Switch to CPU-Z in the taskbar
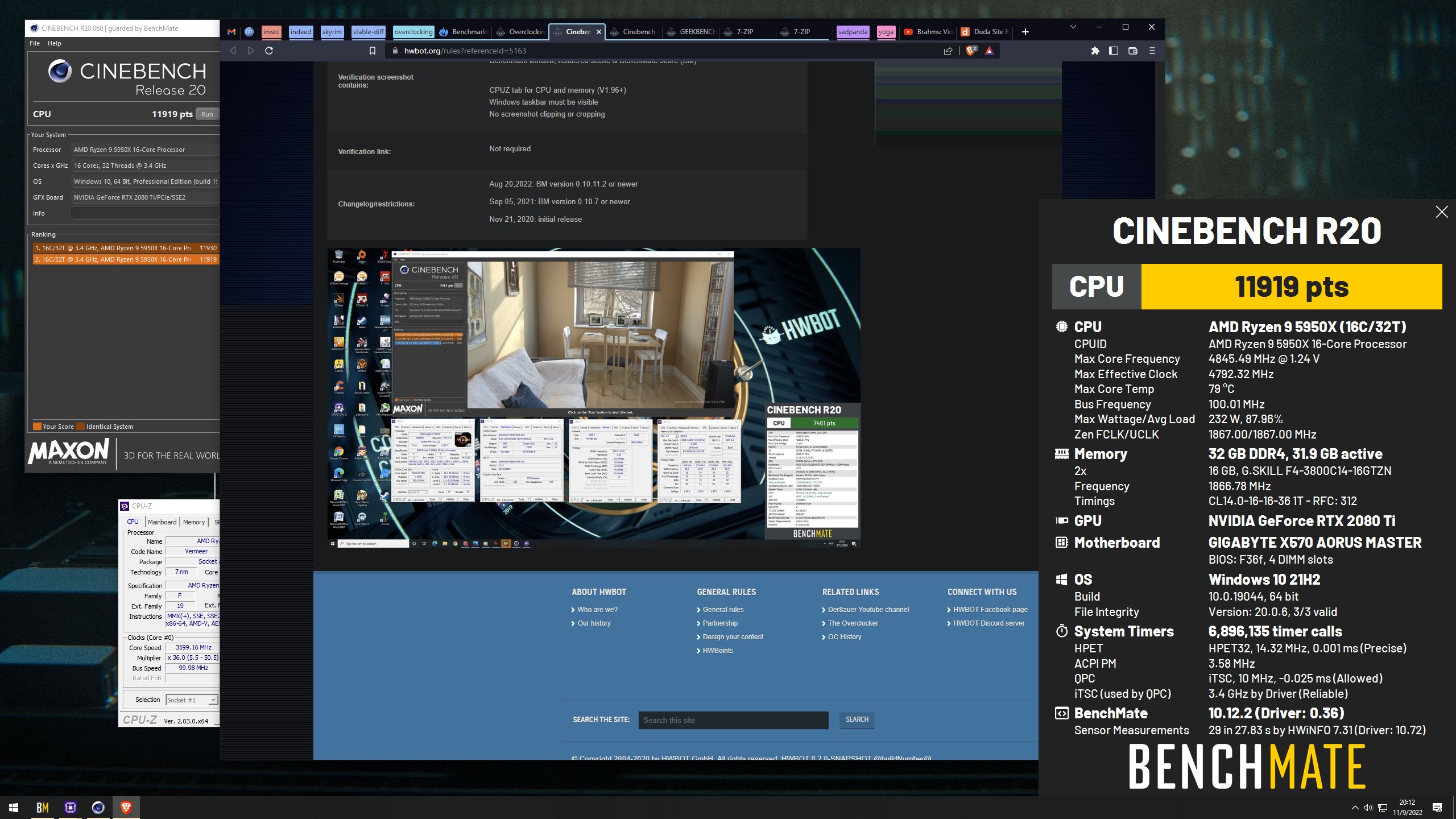This screenshot has width=1456, height=819. (x=71, y=807)
